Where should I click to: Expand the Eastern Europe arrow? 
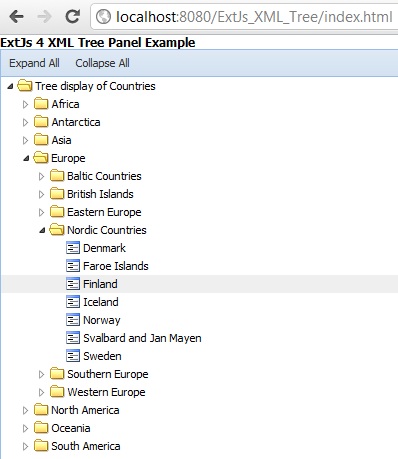41,212
